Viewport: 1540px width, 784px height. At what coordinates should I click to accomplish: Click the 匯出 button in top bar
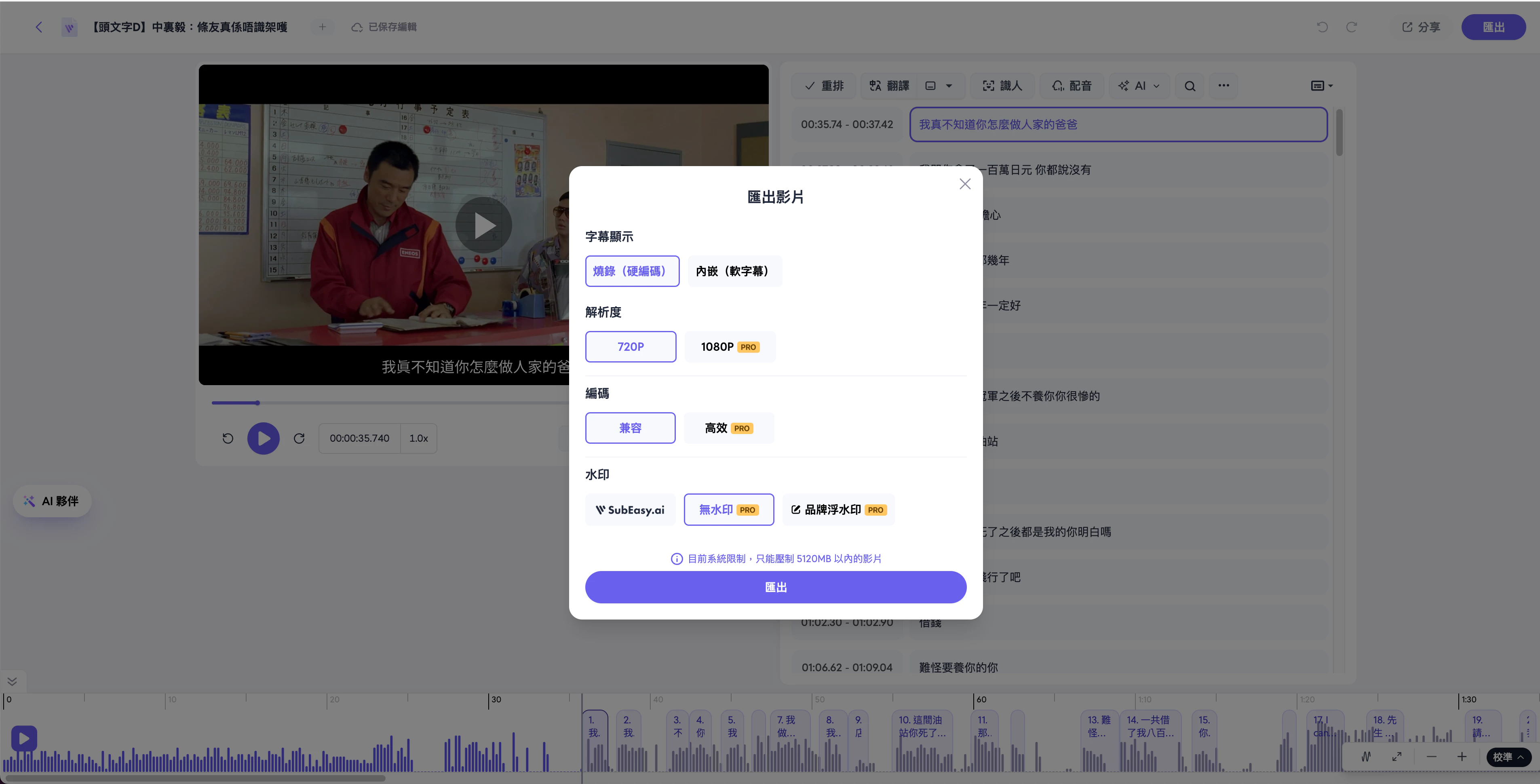(1493, 27)
